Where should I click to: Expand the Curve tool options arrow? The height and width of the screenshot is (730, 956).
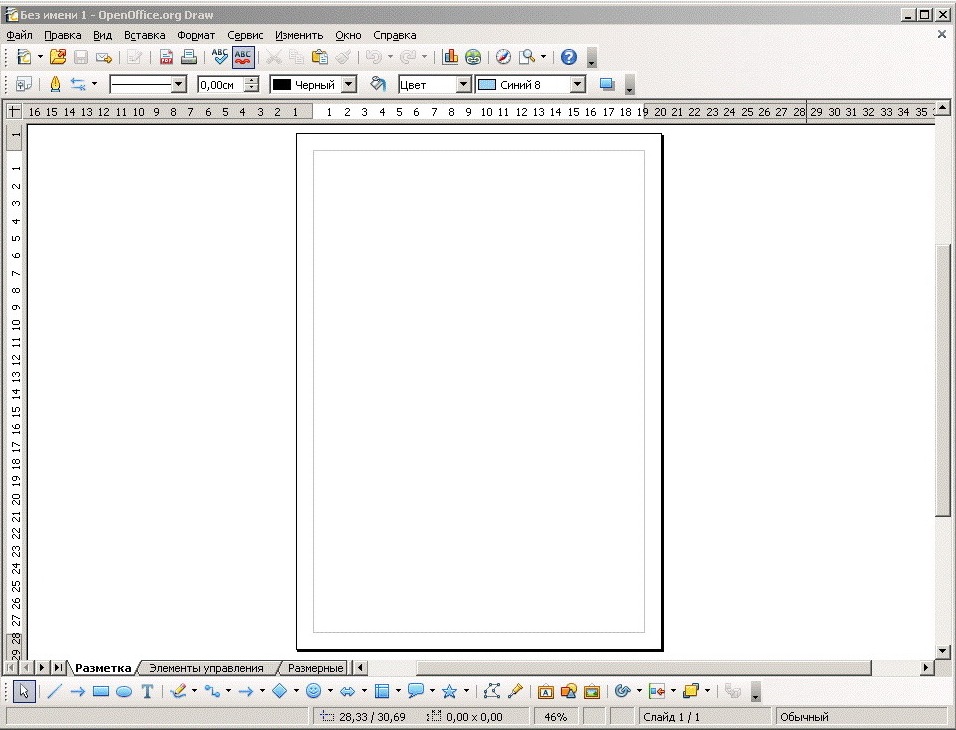(x=194, y=691)
